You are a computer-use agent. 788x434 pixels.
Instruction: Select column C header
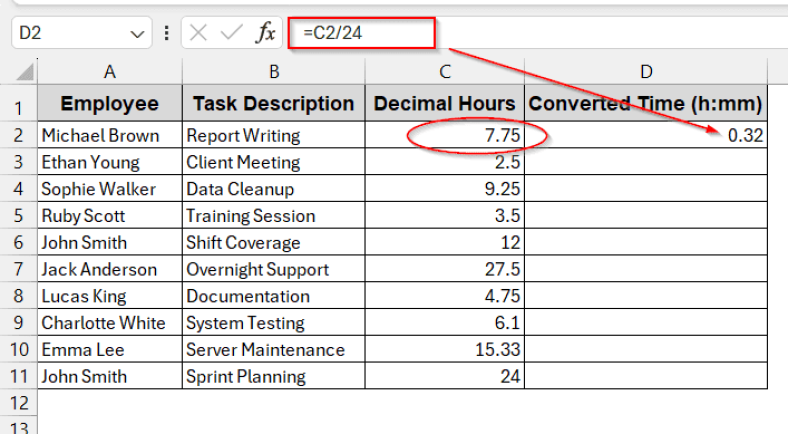tap(445, 72)
